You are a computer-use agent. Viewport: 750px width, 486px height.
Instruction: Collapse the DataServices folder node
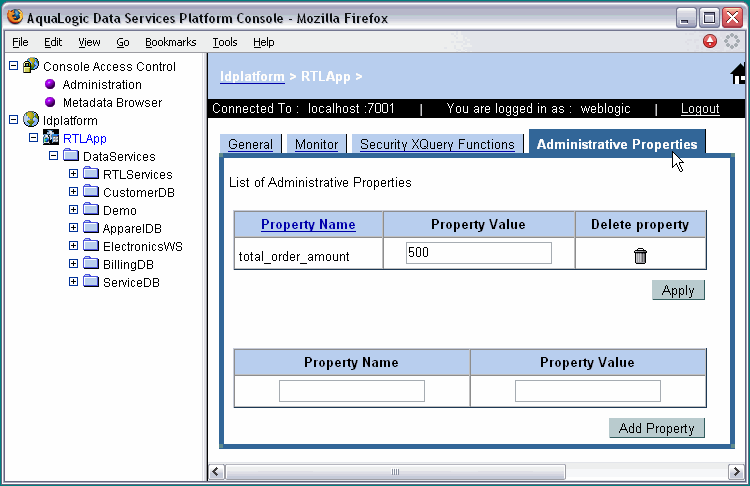[54, 155]
